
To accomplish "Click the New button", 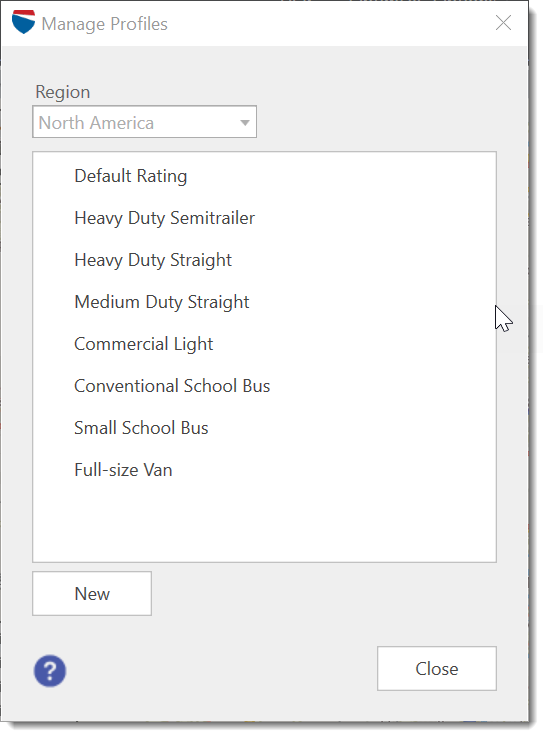I will [92, 594].
